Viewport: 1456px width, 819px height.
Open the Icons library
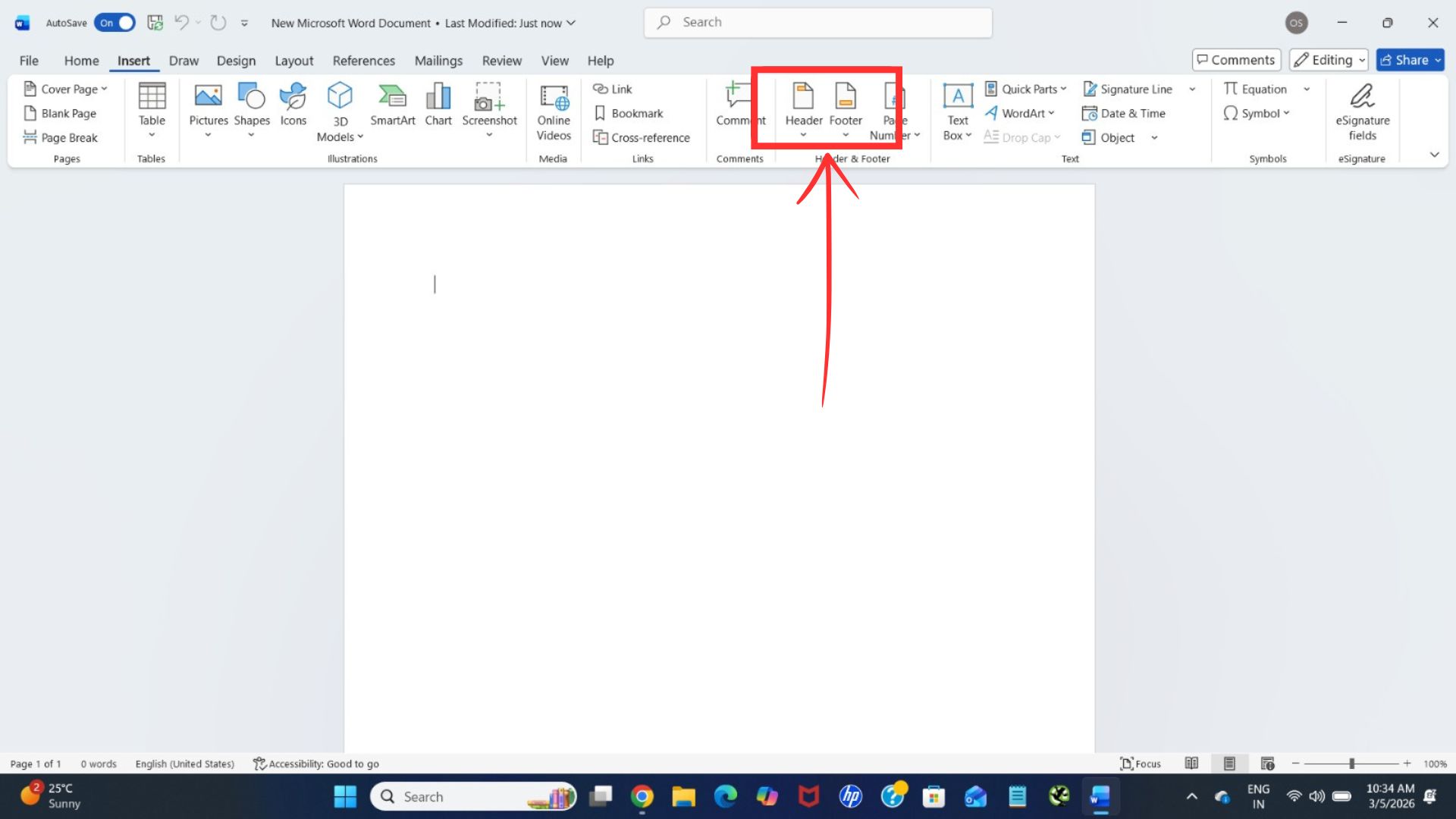293,106
